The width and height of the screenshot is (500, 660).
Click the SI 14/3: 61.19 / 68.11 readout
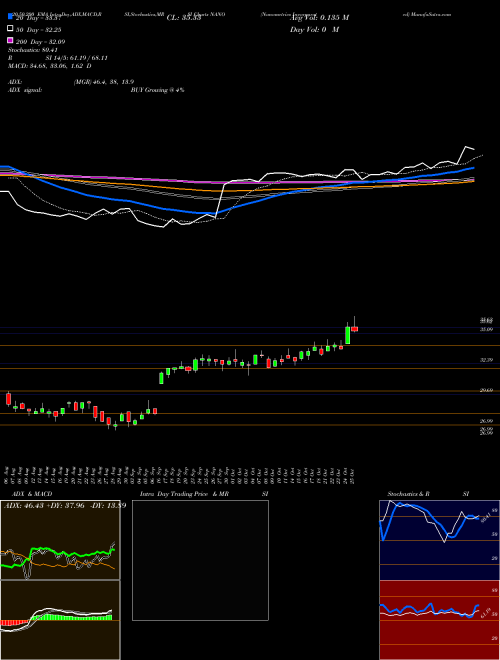click(x=77, y=58)
